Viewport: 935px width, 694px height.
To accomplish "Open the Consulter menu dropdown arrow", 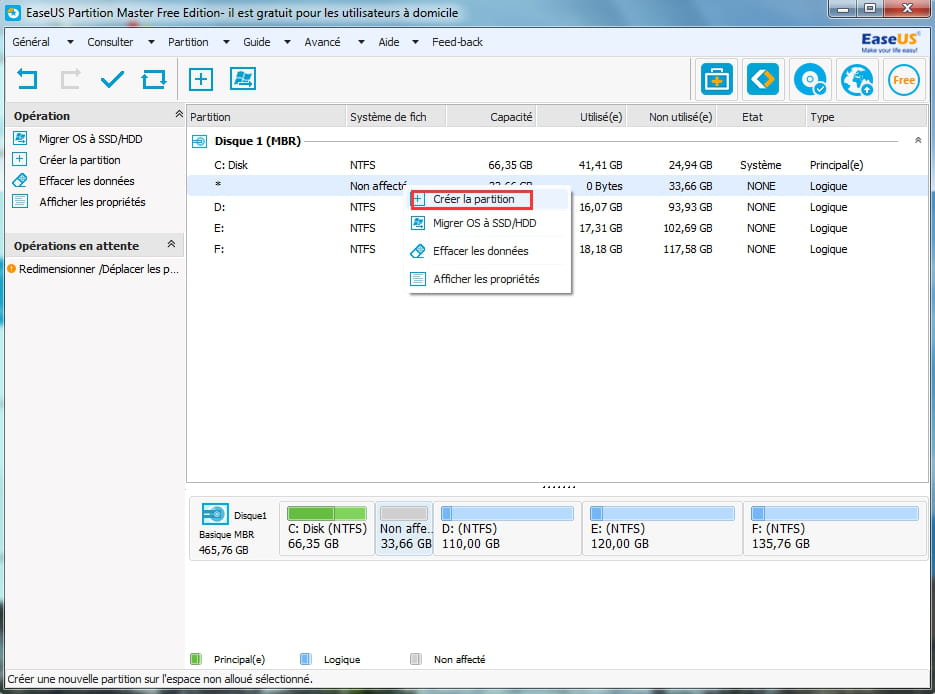I will click(151, 42).
